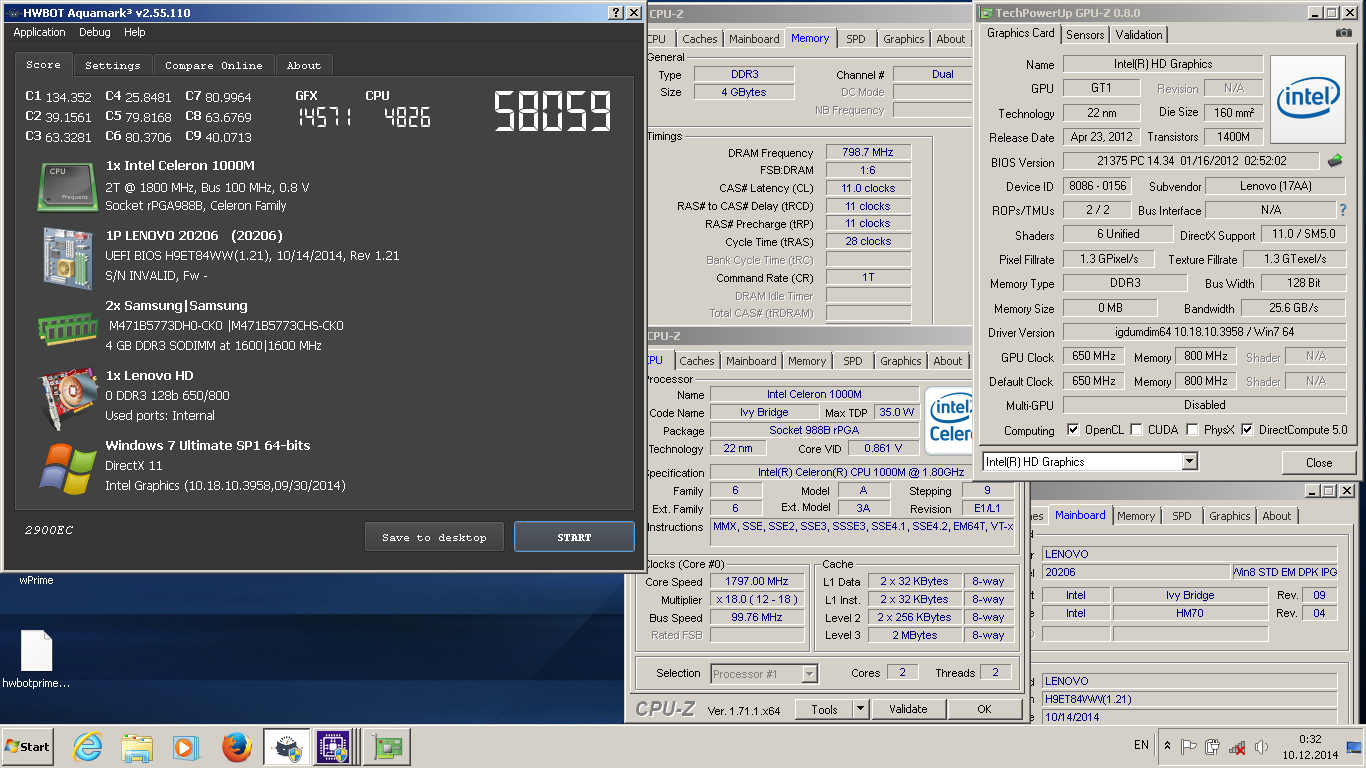
Task: Click the Tools button in CPU-Z
Action: click(824, 709)
